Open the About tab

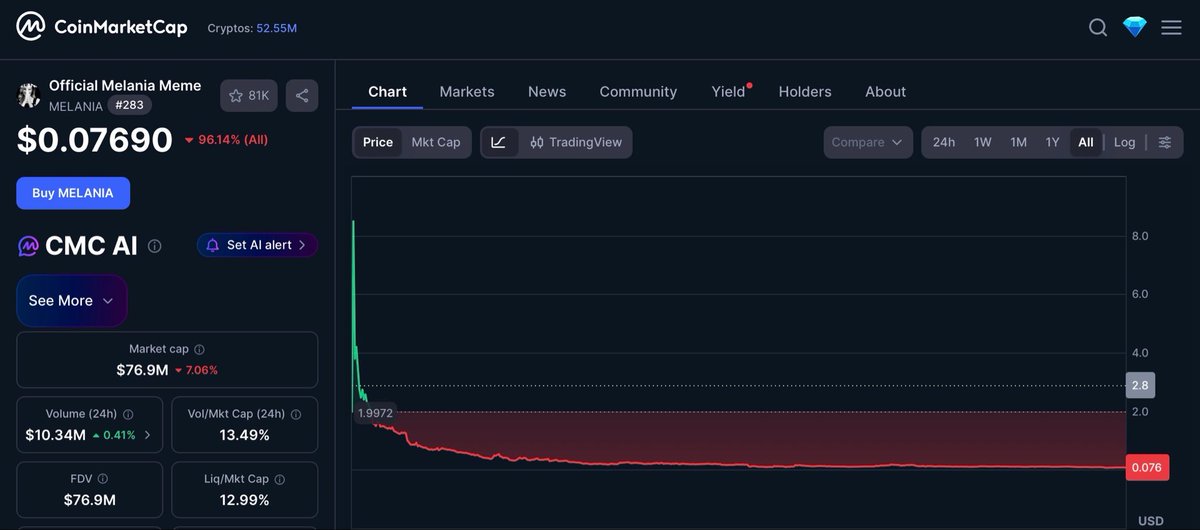coord(886,91)
